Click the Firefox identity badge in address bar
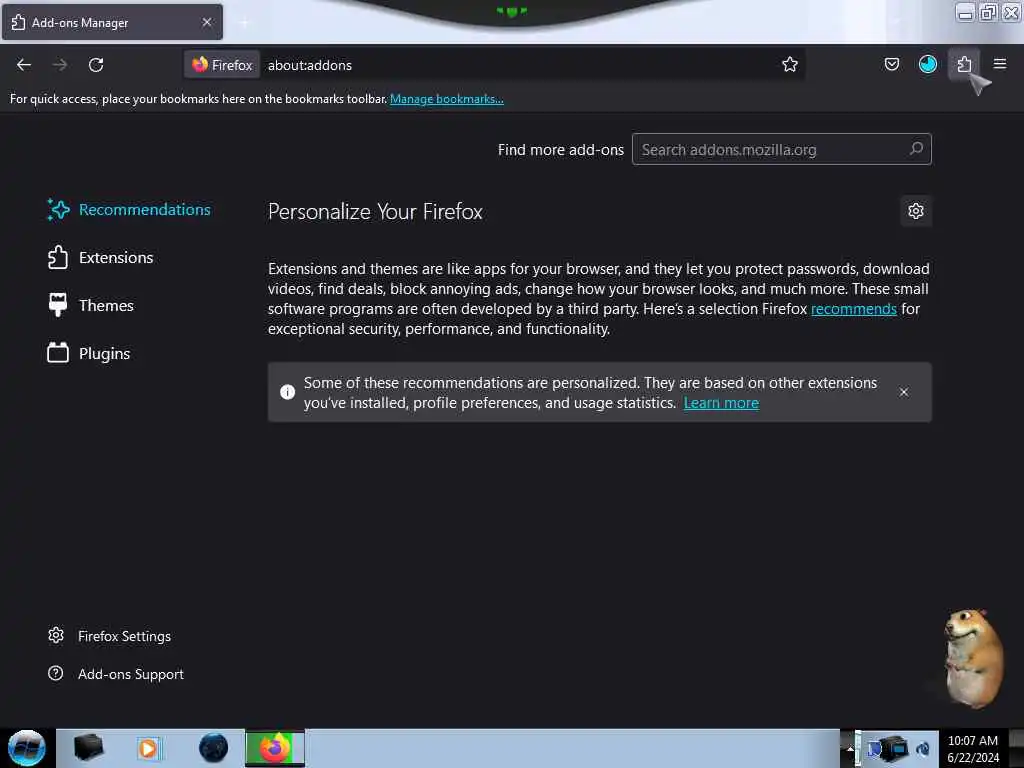This screenshot has width=1024, height=768. (x=222, y=65)
